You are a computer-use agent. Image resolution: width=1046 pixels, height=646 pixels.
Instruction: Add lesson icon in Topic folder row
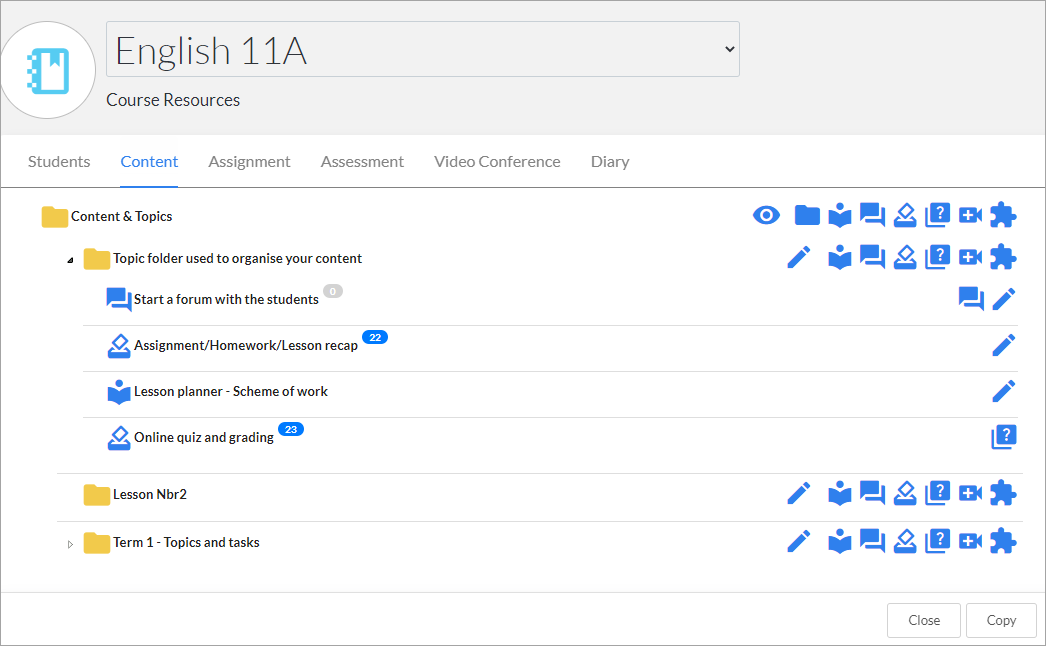point(840,257)
